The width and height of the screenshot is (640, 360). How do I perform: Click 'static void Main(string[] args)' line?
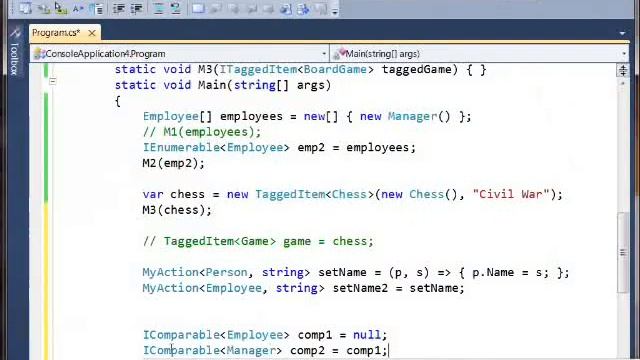pyautogui.click(x=222, y=85)
